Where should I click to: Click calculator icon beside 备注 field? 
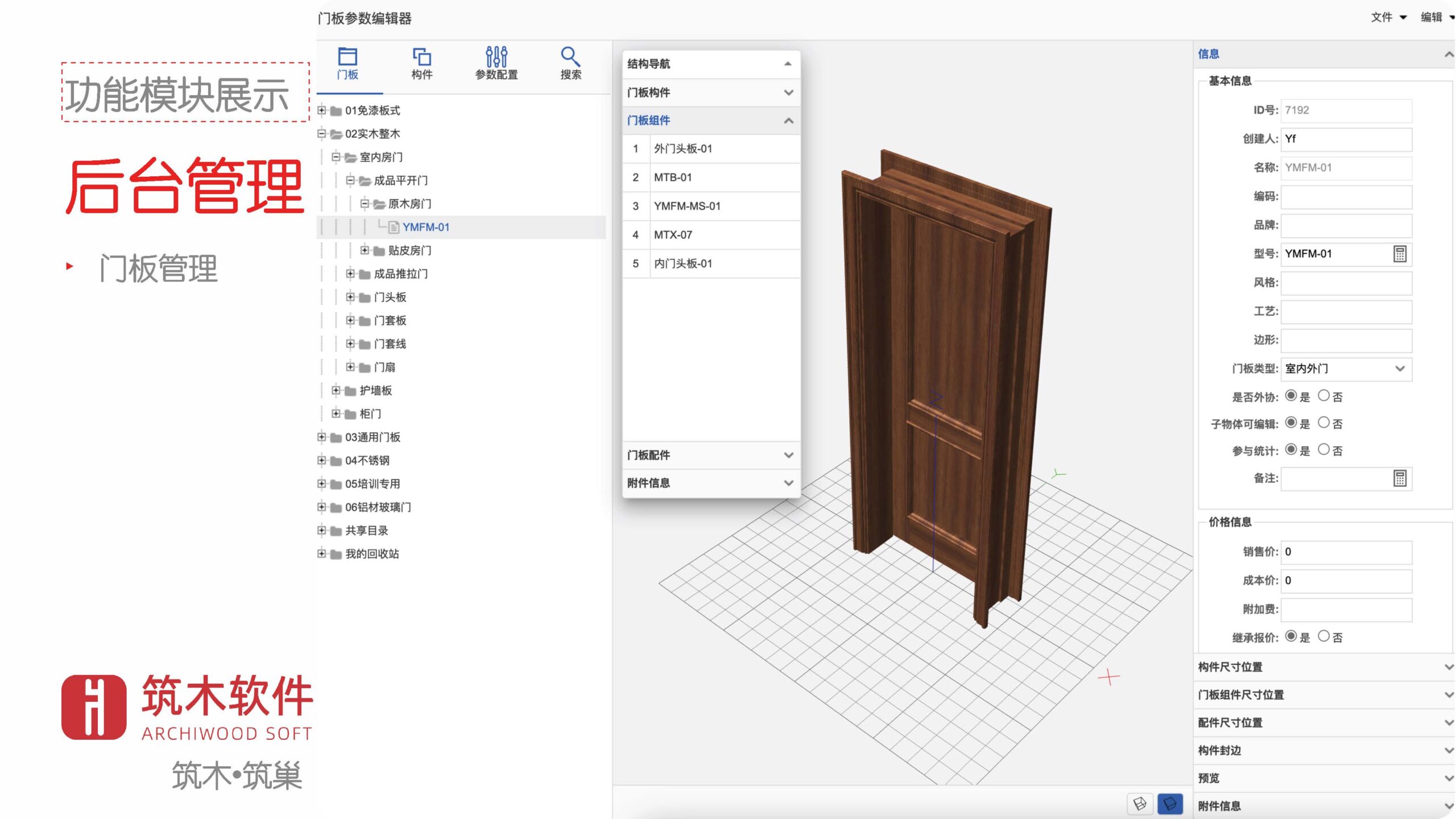(1400, 478)
